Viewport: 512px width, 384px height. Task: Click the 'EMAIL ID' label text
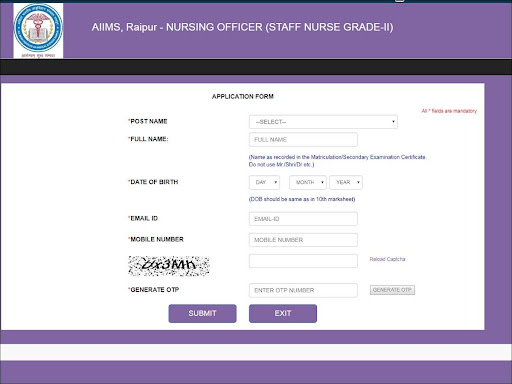143,218
